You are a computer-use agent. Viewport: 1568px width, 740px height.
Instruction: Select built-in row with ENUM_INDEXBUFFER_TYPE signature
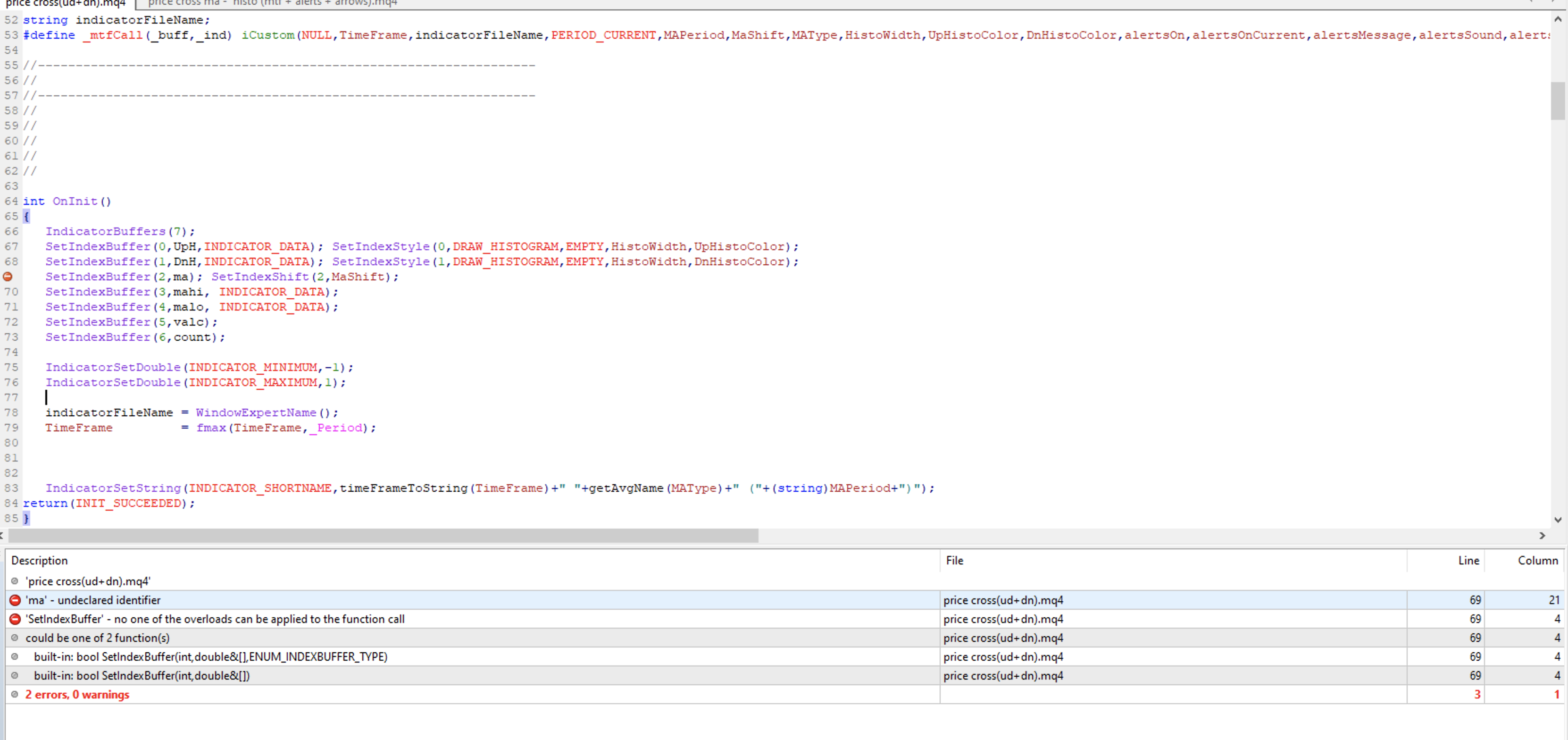point(210,656)
